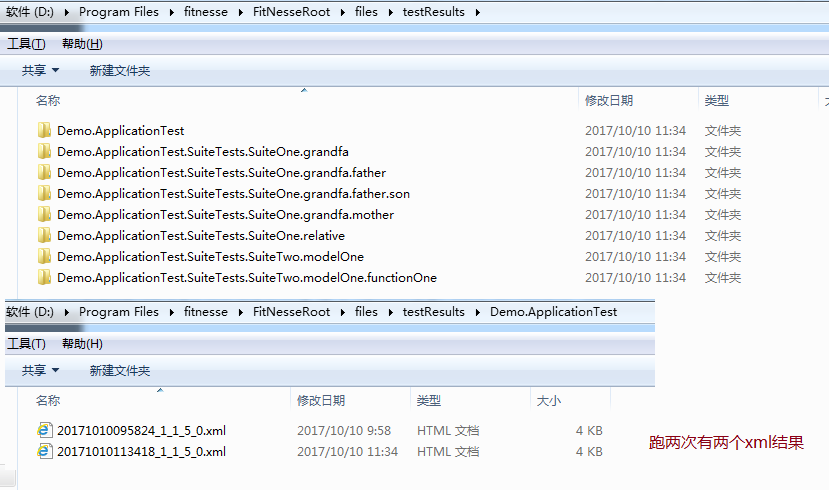Expand arrow after FitNesseRoot in top address bar
This screenshot has height=490, width=829.
pyautogui.click(x=343, y=12)
